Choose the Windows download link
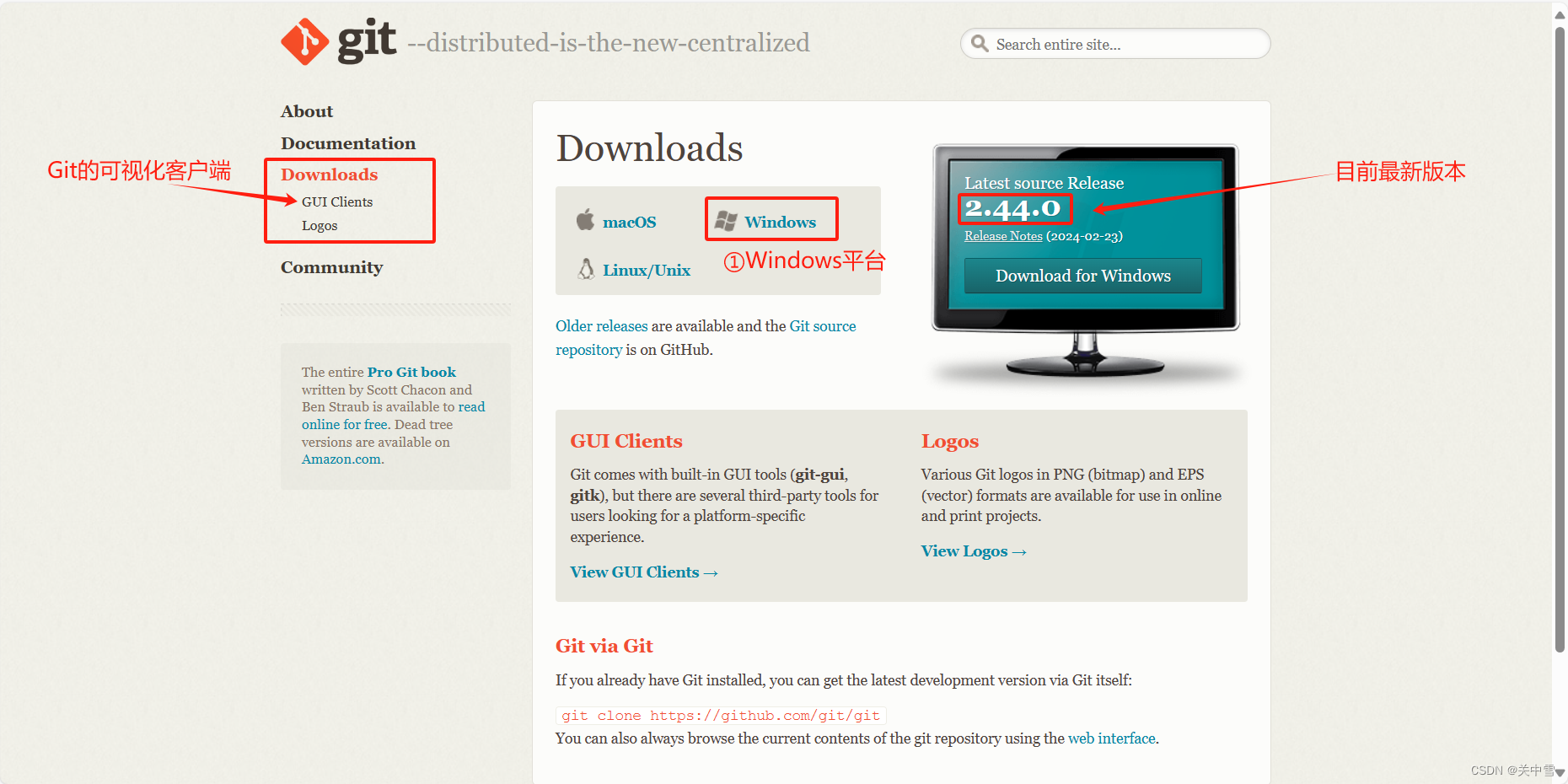This screenshot has width=1568, height=784. (781, 222)
